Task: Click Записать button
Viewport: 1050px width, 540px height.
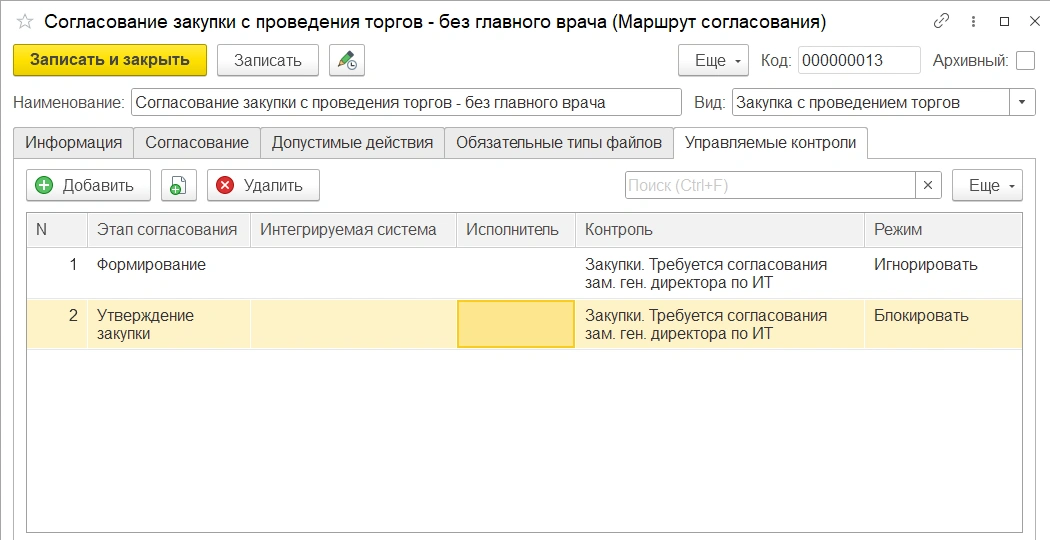Action: coord(268,60)
